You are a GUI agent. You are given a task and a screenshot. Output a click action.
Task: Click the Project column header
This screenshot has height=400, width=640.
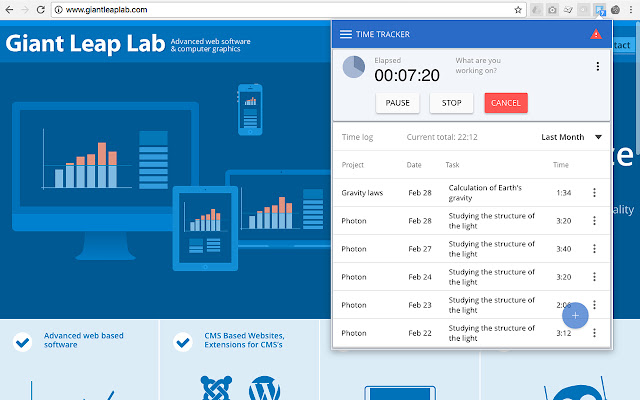point(353,165)
